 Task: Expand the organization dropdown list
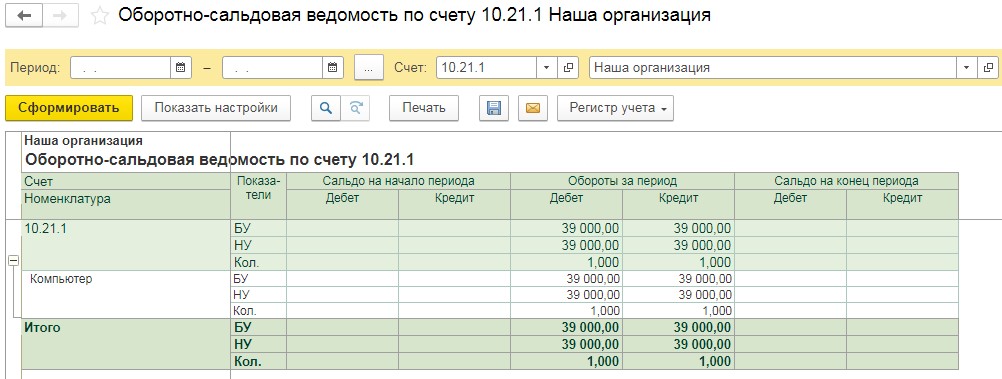tap(966, 67)
